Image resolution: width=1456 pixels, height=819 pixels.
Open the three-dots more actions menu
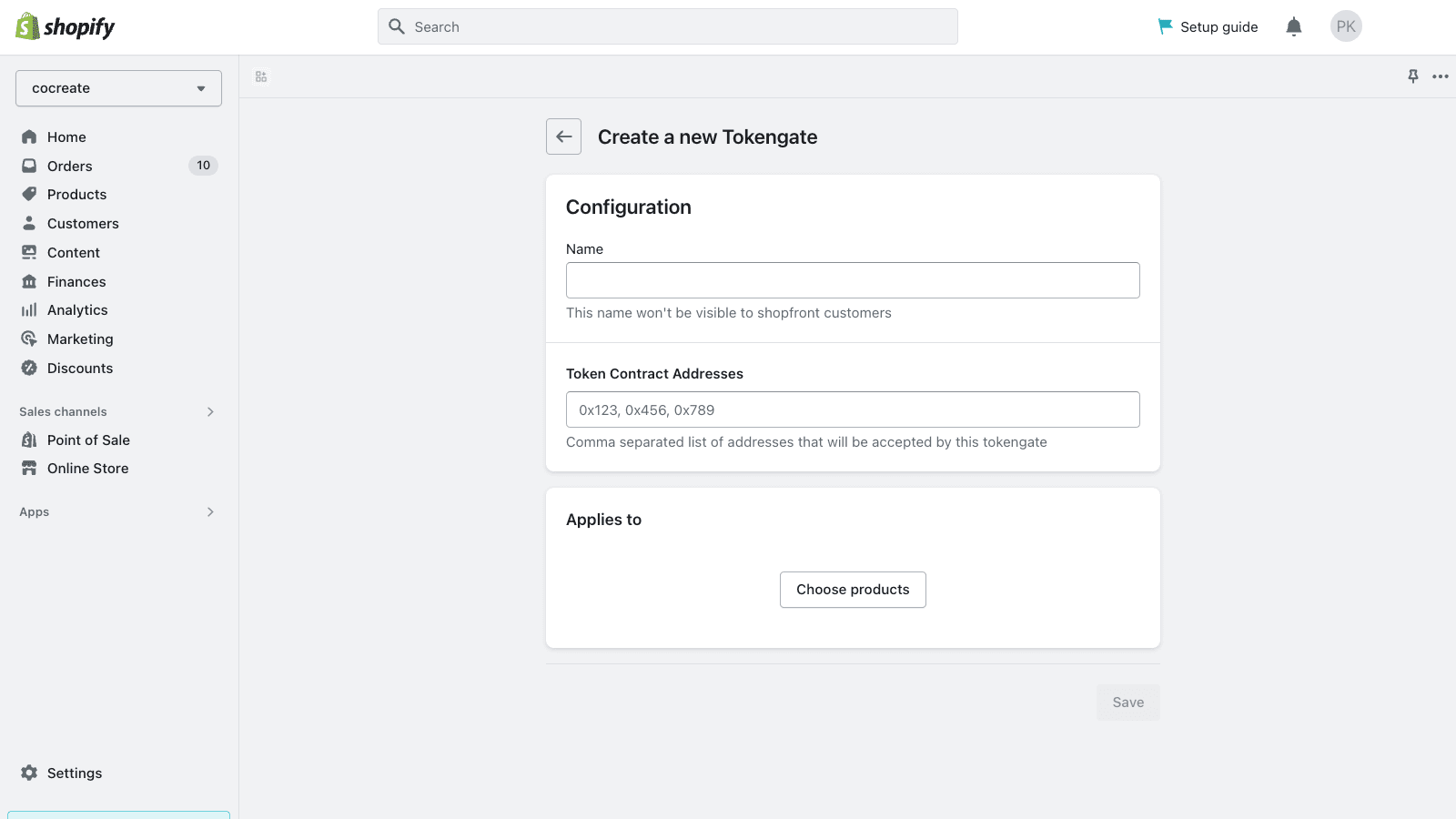click(x=1440, y=76)
